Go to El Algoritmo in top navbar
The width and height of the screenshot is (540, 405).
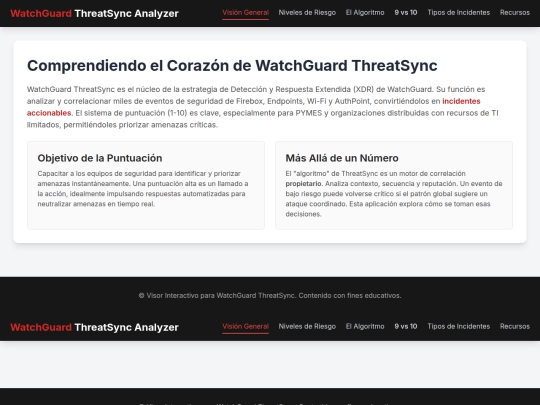pos(365,13)
